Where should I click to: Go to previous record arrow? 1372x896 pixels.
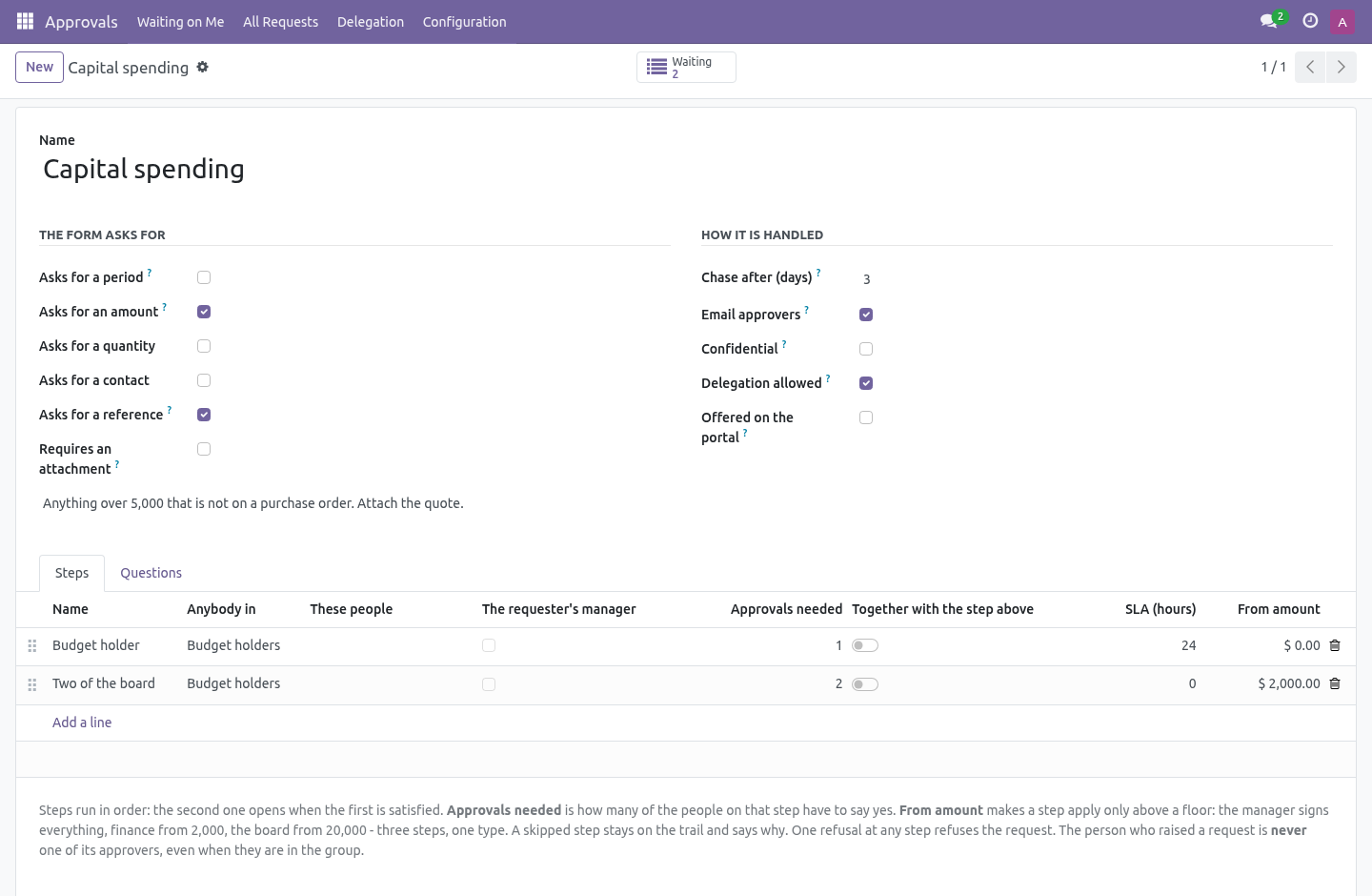pyautogui.click(x=1310, y=67)
